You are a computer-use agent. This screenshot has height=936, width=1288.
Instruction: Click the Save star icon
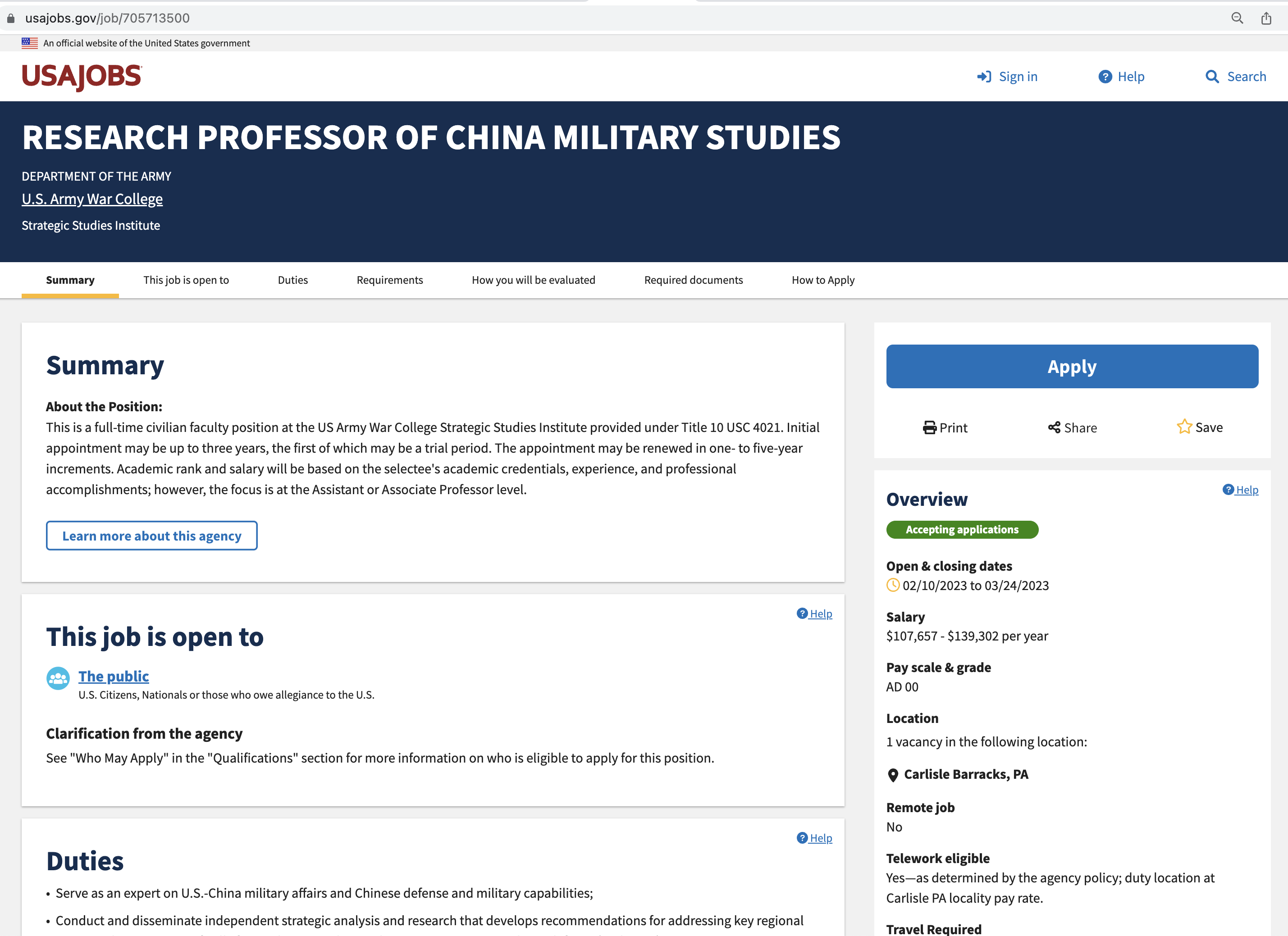(1184, 426)
